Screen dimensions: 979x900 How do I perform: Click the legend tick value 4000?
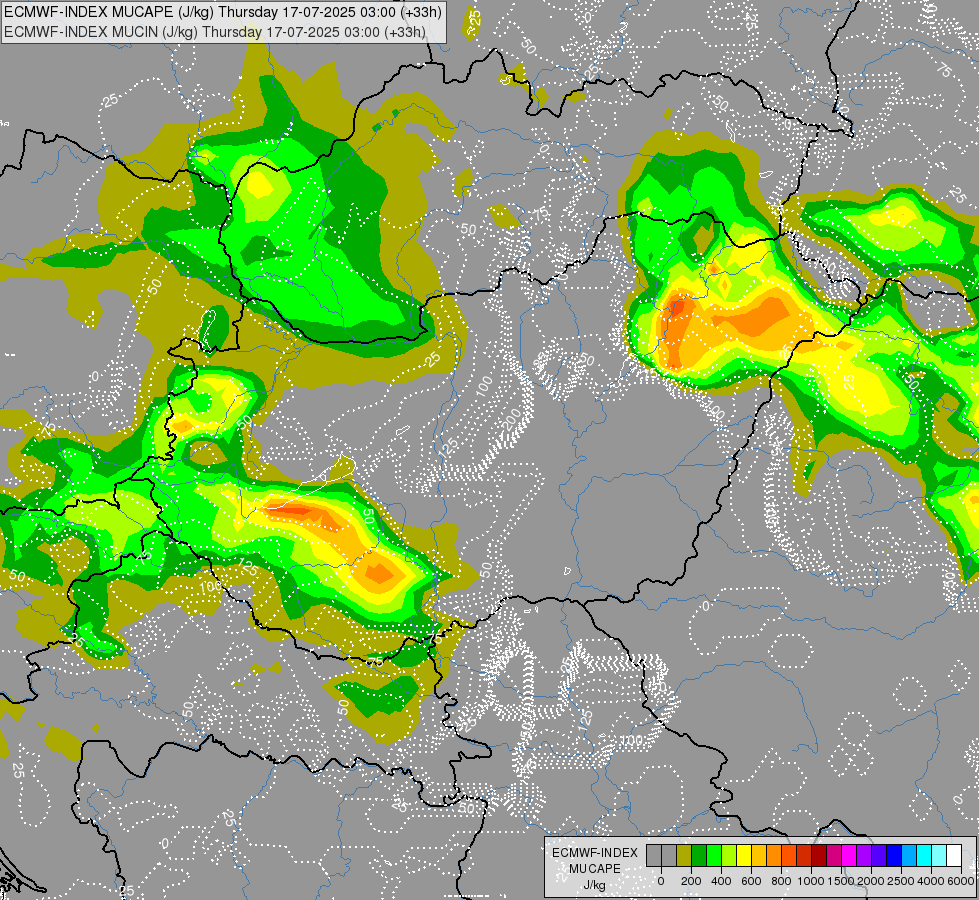point(931,881)
